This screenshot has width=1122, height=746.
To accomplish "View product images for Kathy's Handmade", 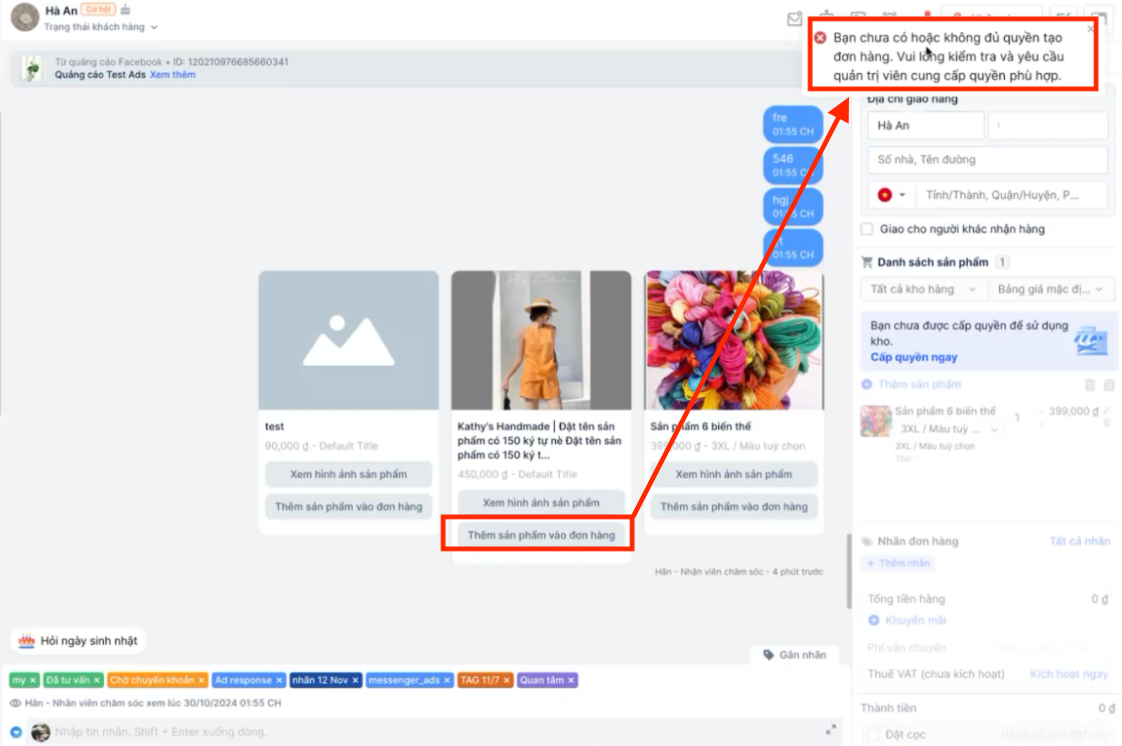I will click(x=541, y=503).
